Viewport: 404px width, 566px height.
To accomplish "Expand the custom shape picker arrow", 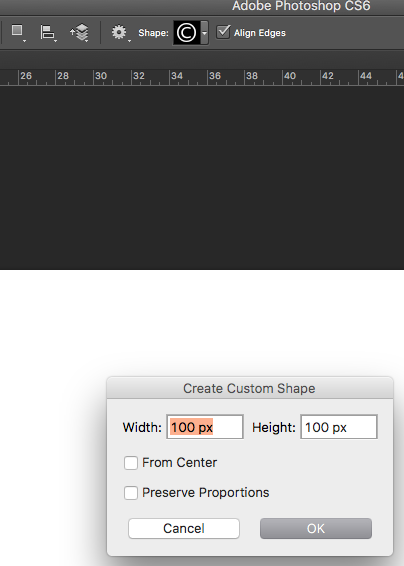I will (204, 33).
